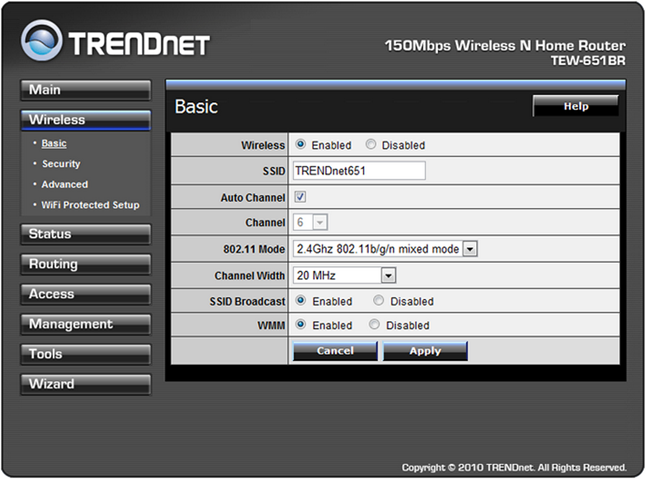Click the Apply button
Image resolution: width=646 pixels, height=479 pixels.
point(425,351)
